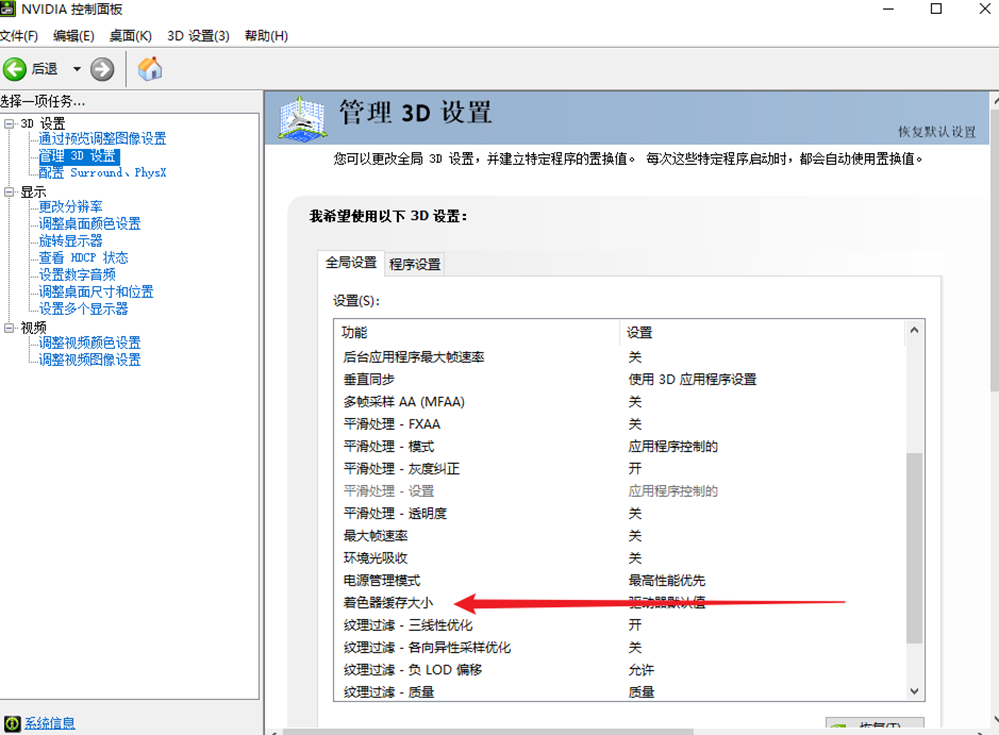Click the bottom horizontal scrollbar thumb
This screenshot has width=999, height=735.
point(487,732)
